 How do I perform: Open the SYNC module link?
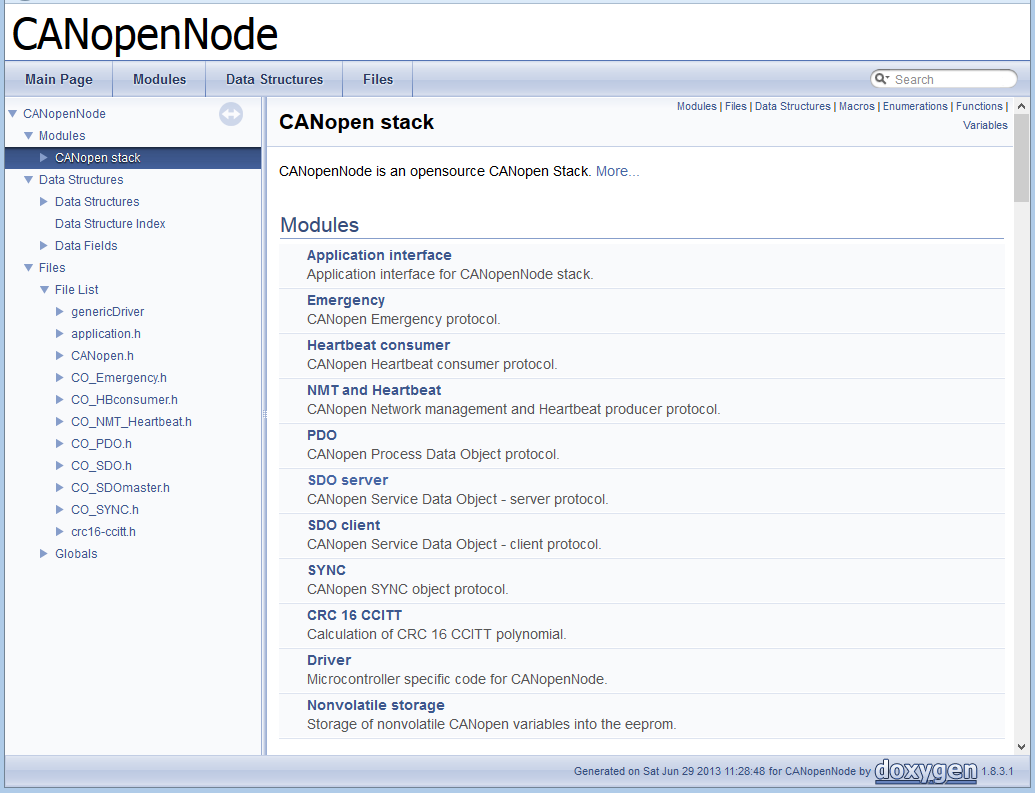click(x=326, y=570)
